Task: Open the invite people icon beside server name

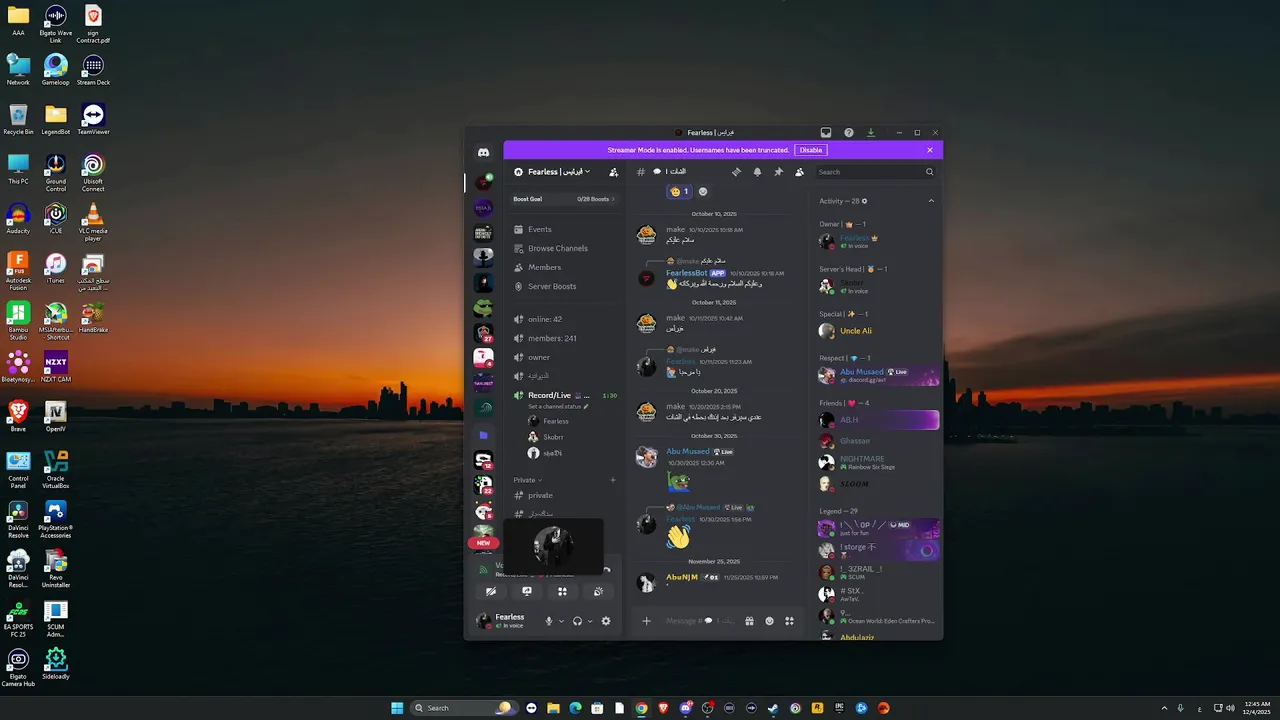Action: [x=613, y=172]
